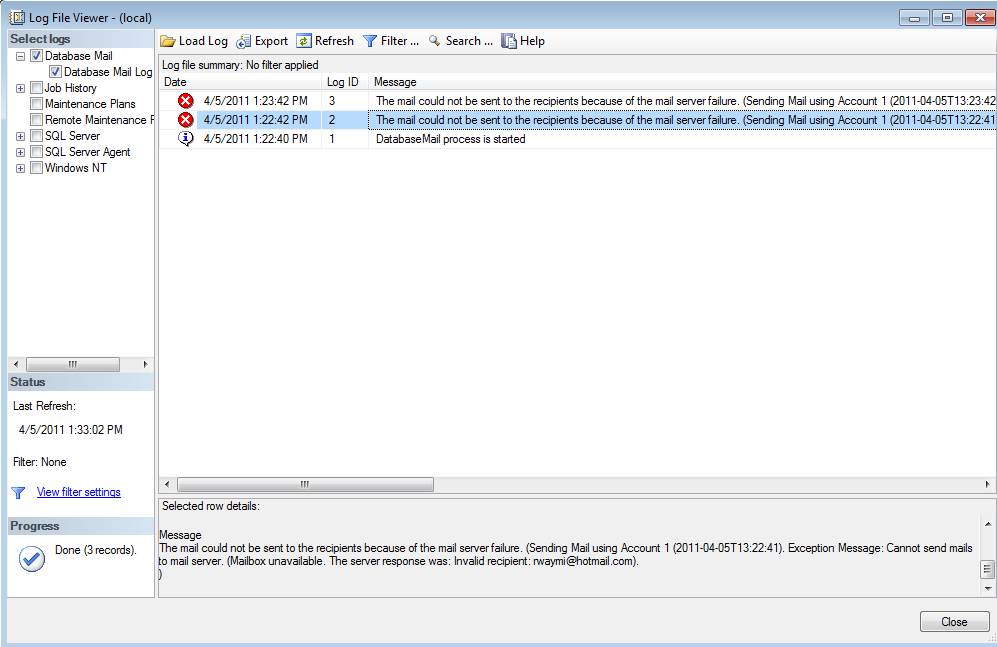Viewport: 997px width, 647px height.
Task: Click the row details vertical scrollbar thumb
Action: pos(988,569)
